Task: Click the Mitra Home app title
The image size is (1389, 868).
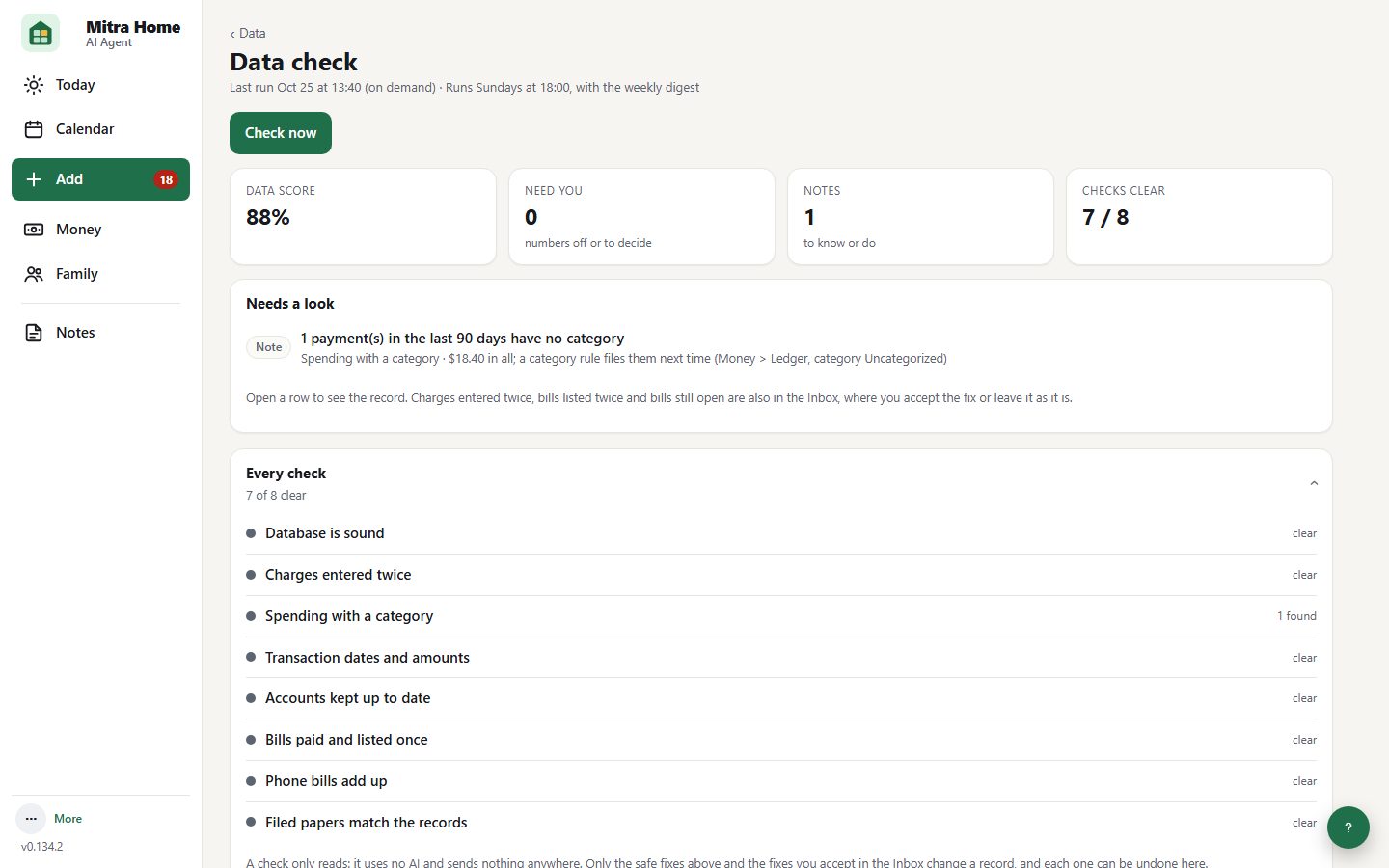Action: pyautogui.click(x=133, y=27)
